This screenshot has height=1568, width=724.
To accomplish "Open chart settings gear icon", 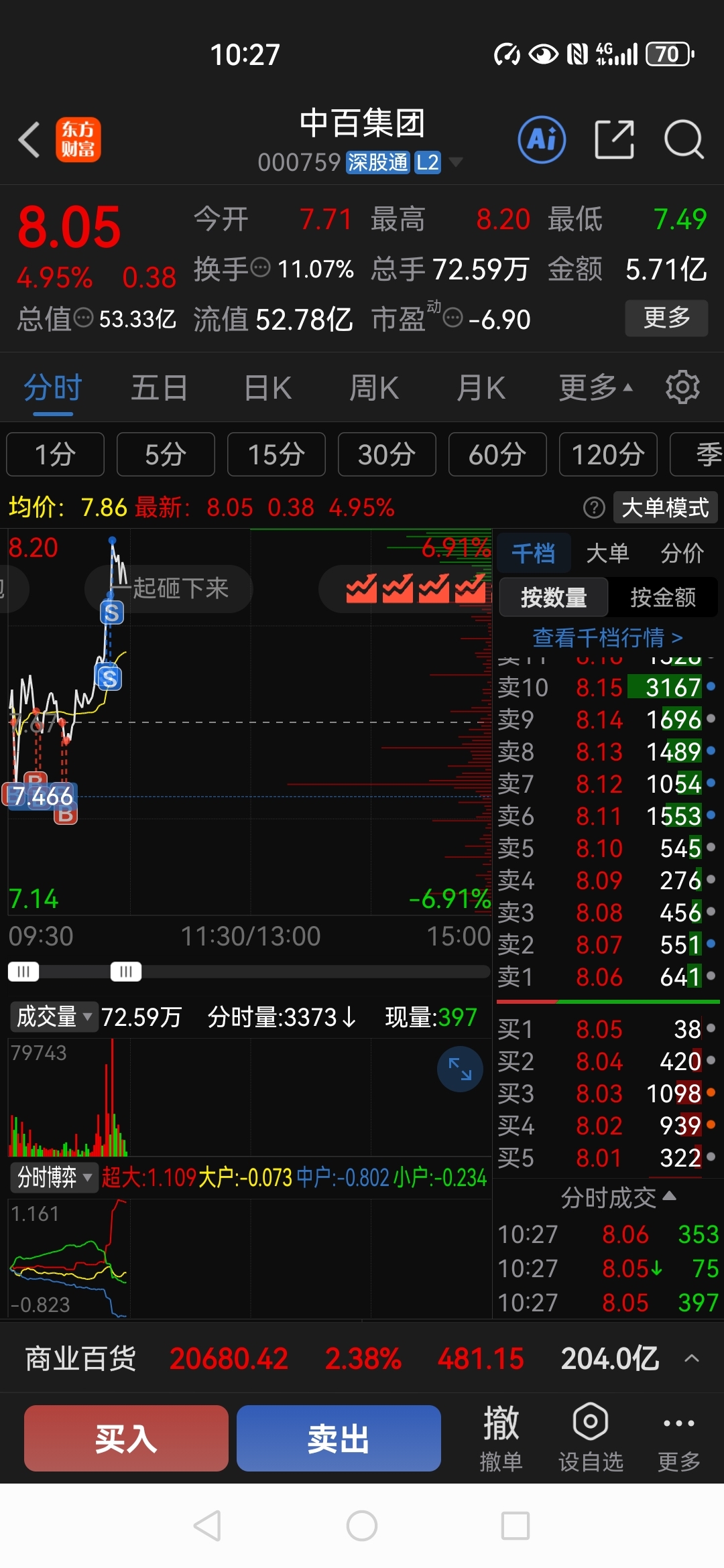I will (x=682, y=387).
